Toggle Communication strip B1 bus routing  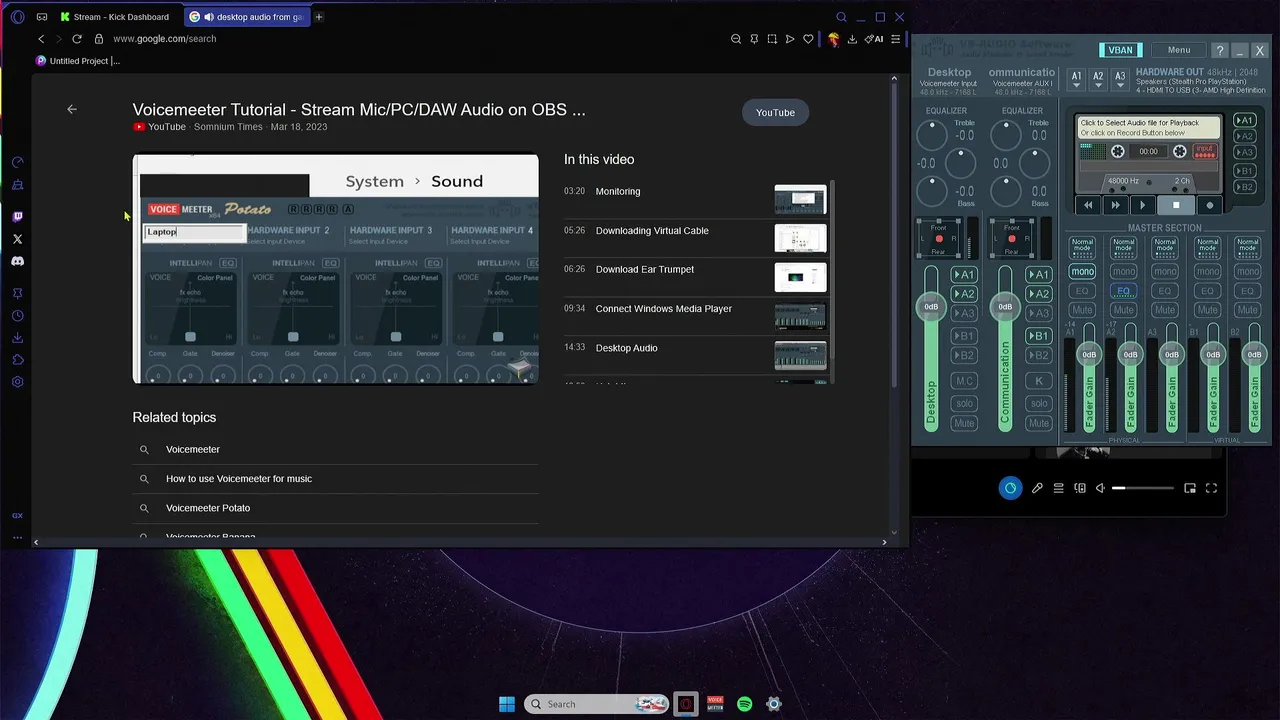[1039, 336]
